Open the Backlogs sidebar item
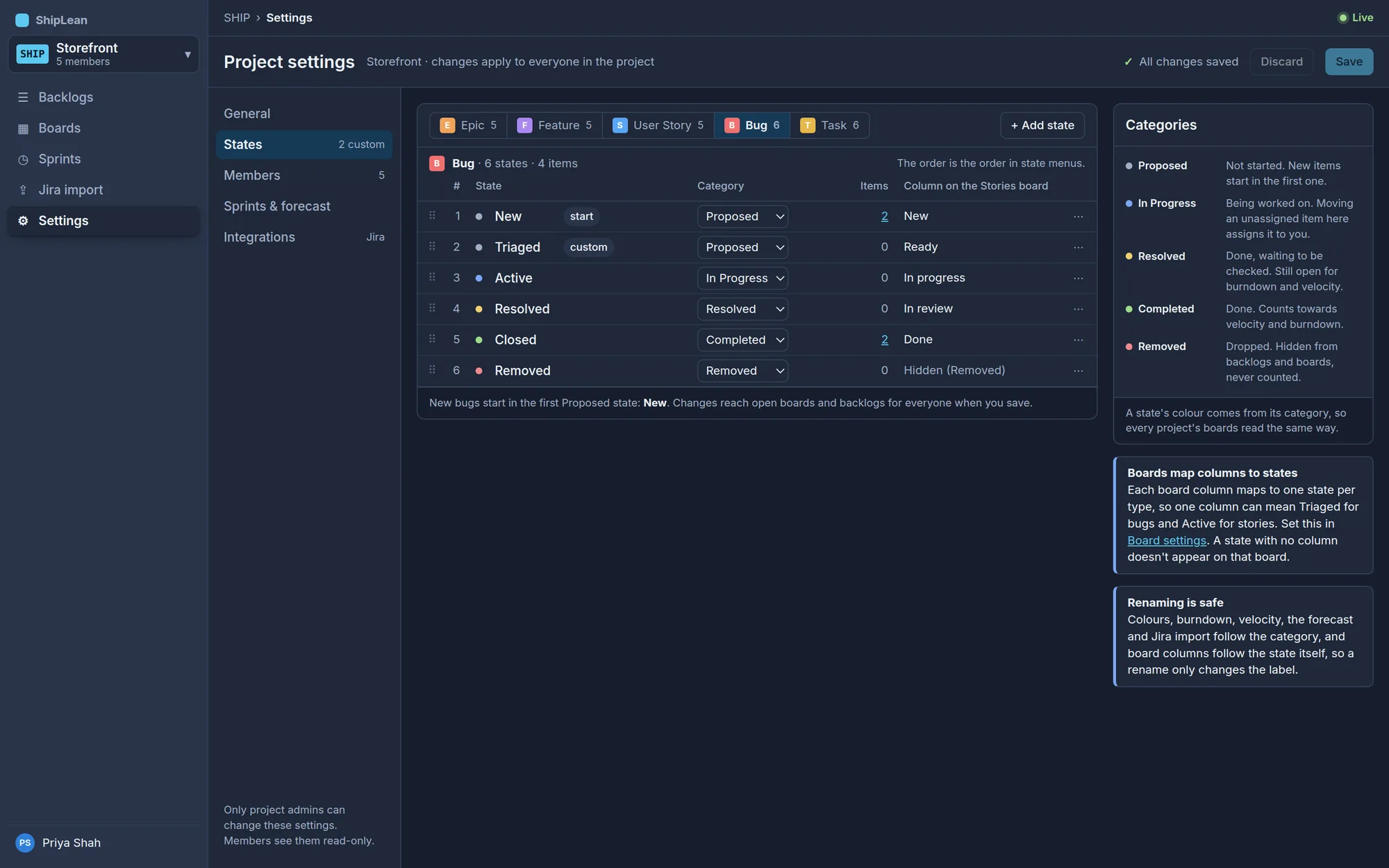The width and height of the screenshot is (1389, 868). (103, 97)
